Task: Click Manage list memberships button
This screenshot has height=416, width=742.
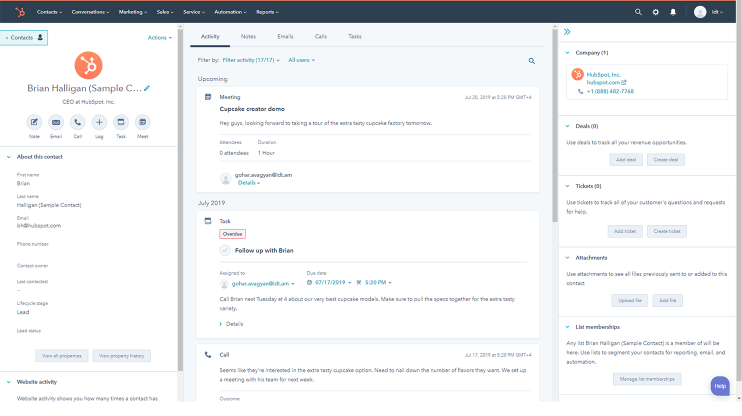Action: click(x=647, y=379)
